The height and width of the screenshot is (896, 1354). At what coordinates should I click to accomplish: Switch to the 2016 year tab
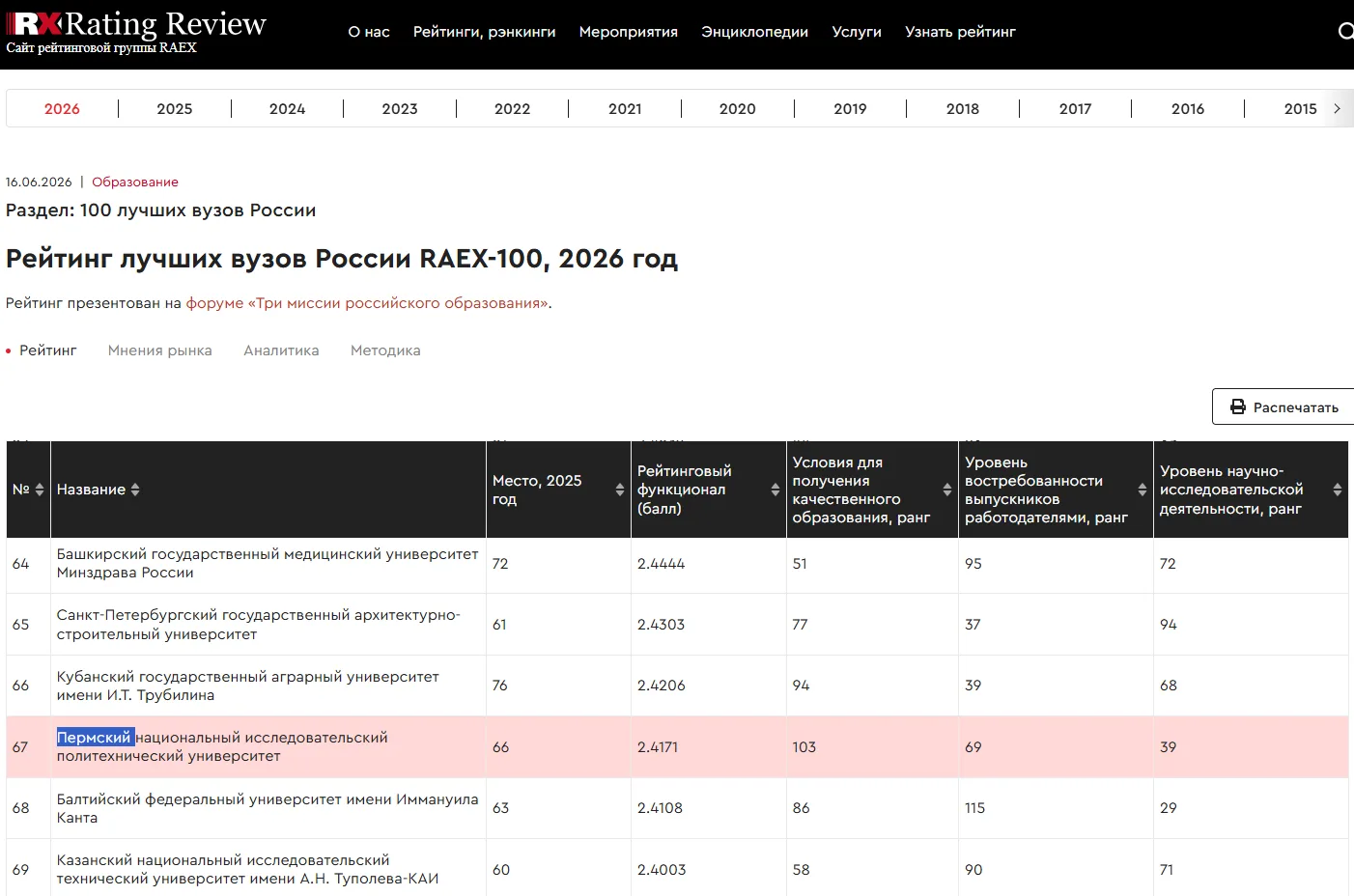1188,109
